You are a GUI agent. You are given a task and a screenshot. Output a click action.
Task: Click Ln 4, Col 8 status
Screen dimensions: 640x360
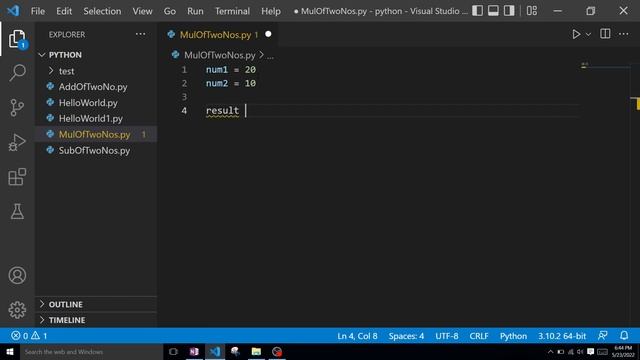click(357, 336)
